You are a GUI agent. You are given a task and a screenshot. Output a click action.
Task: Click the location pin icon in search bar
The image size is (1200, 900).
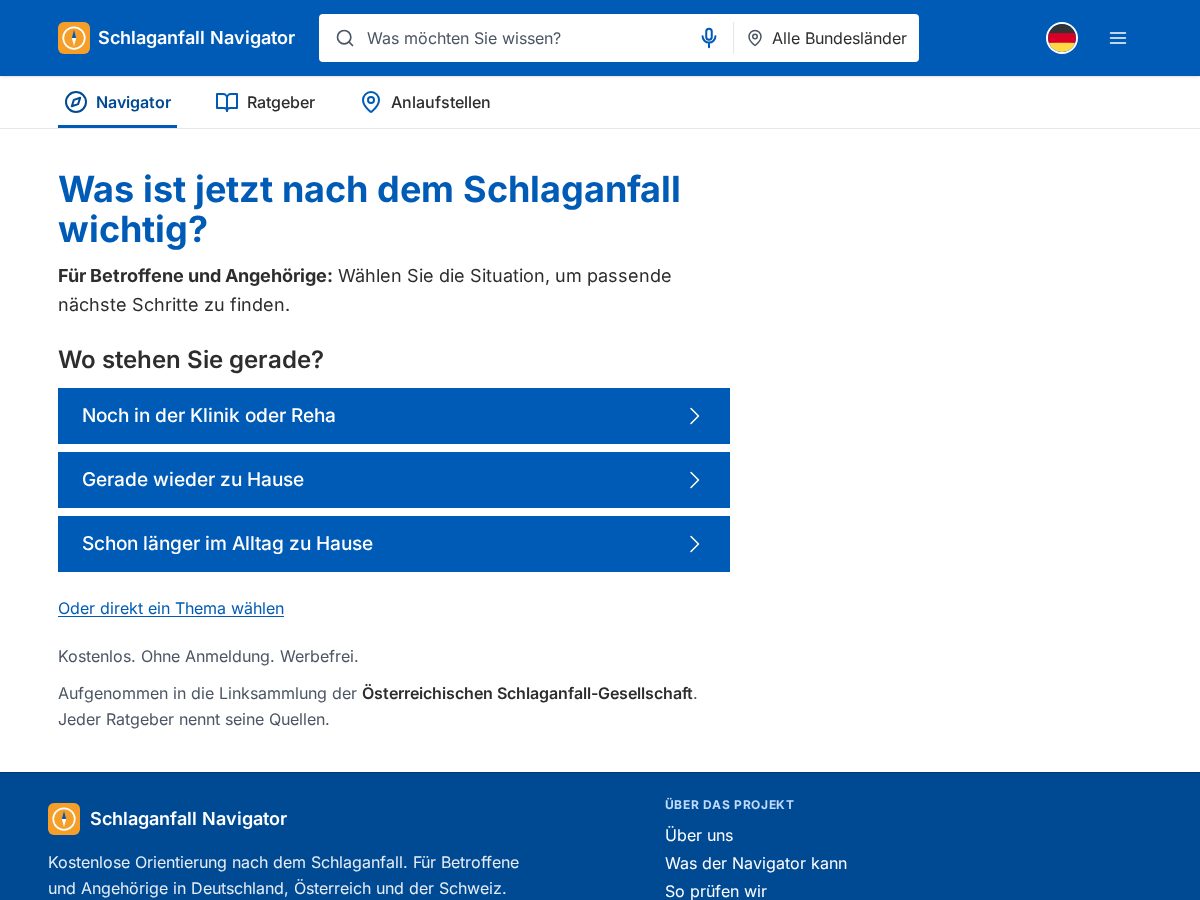755,38
